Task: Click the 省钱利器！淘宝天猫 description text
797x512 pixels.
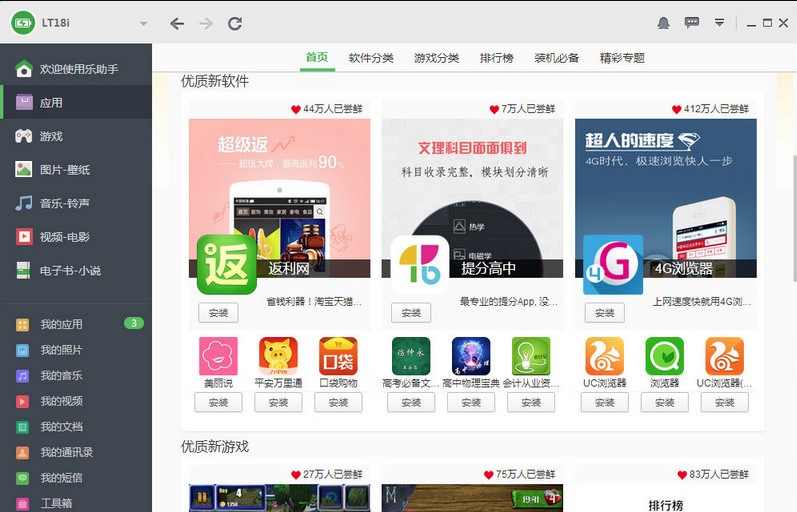Action: (x=314, y=302)
